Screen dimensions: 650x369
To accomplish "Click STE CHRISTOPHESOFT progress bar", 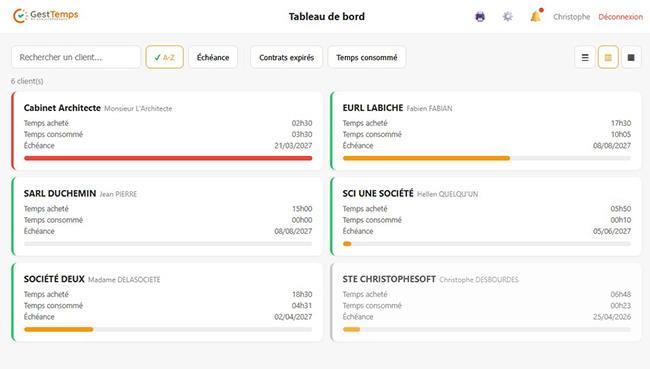I will 487,329.
